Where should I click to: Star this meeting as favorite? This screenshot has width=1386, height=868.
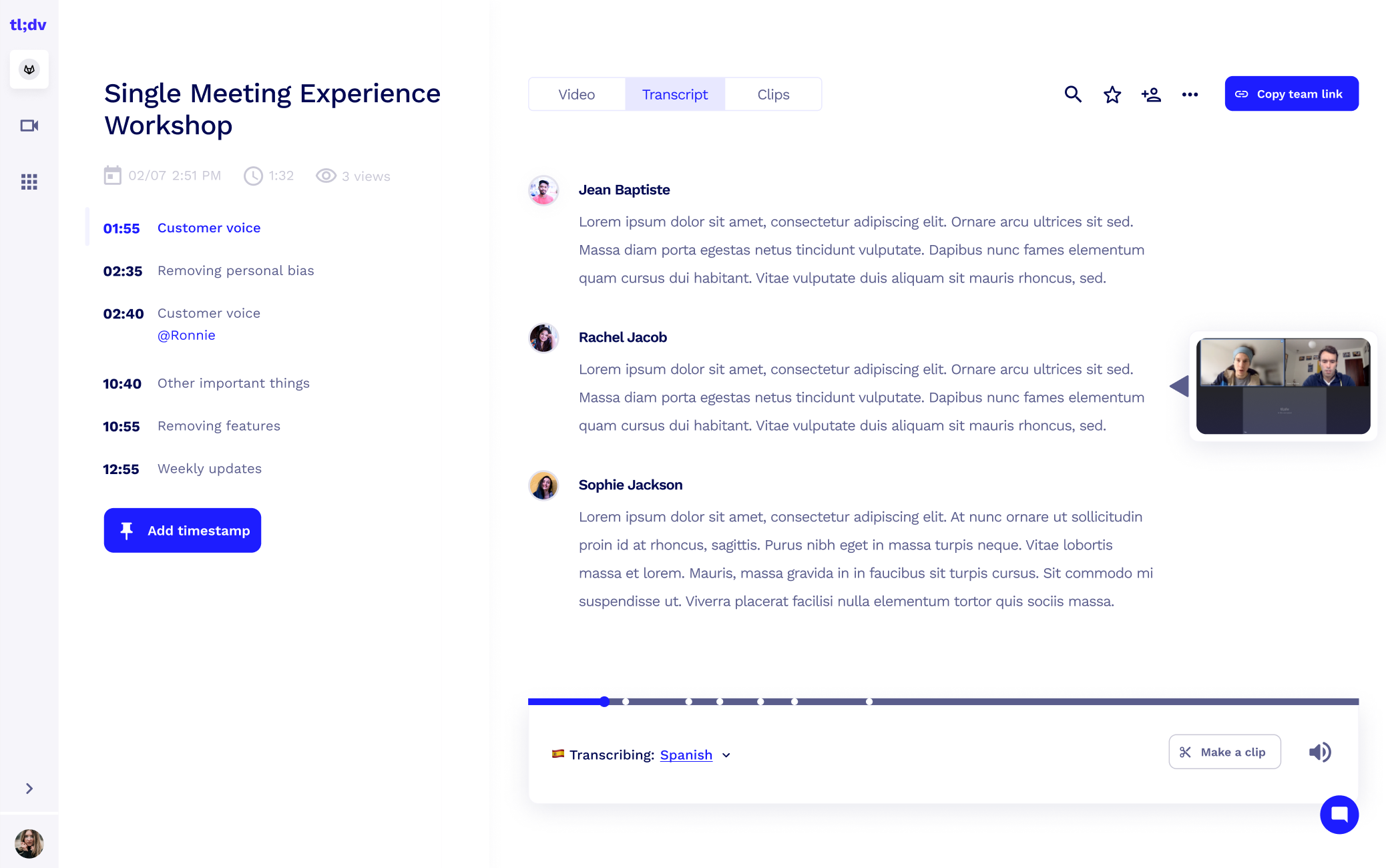pyautogui.click(x=1112, y=95)
